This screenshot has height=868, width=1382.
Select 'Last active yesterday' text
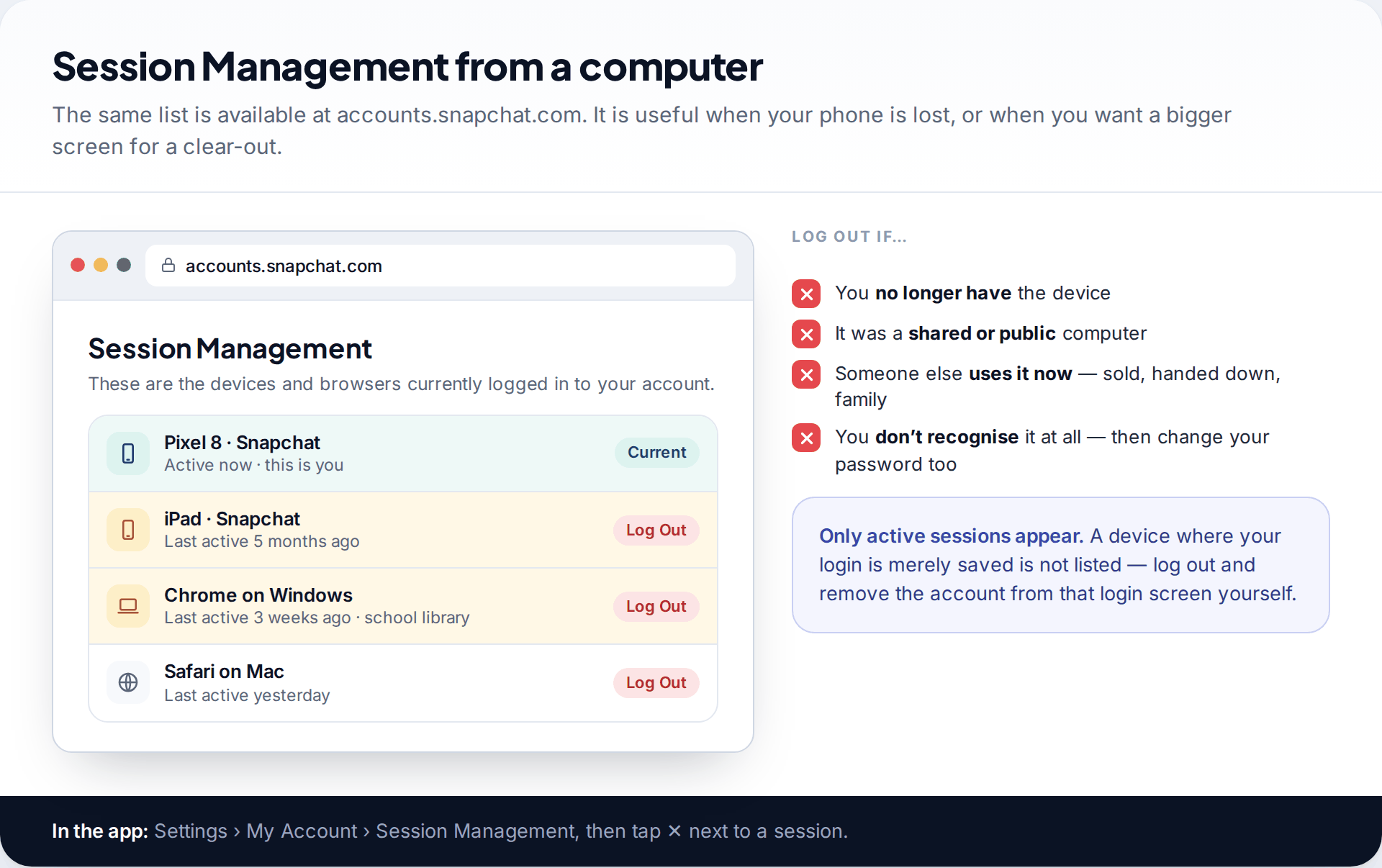(x=247, y=695)
